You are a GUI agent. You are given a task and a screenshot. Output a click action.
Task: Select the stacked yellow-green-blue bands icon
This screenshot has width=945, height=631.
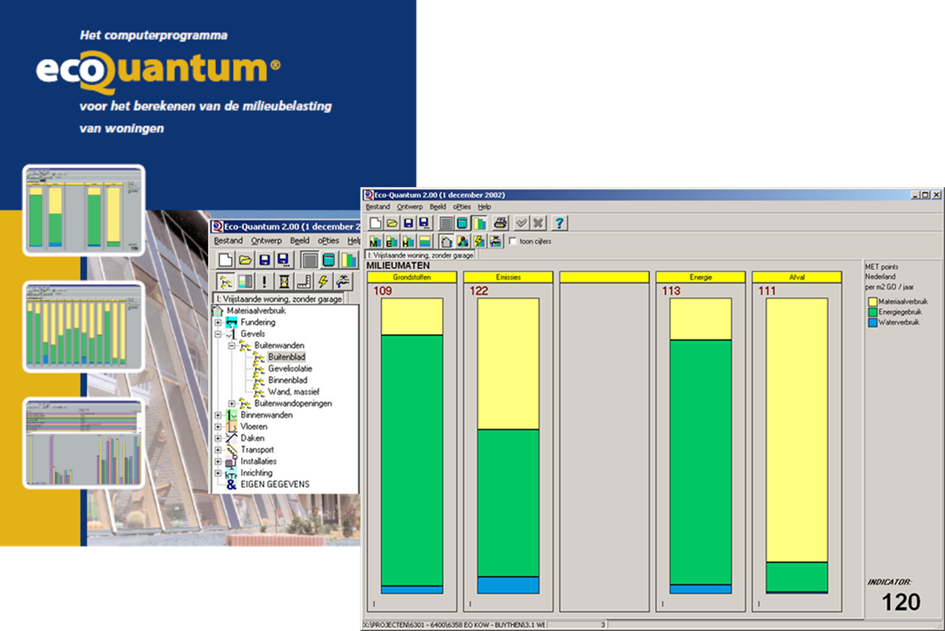click(425, 242)
